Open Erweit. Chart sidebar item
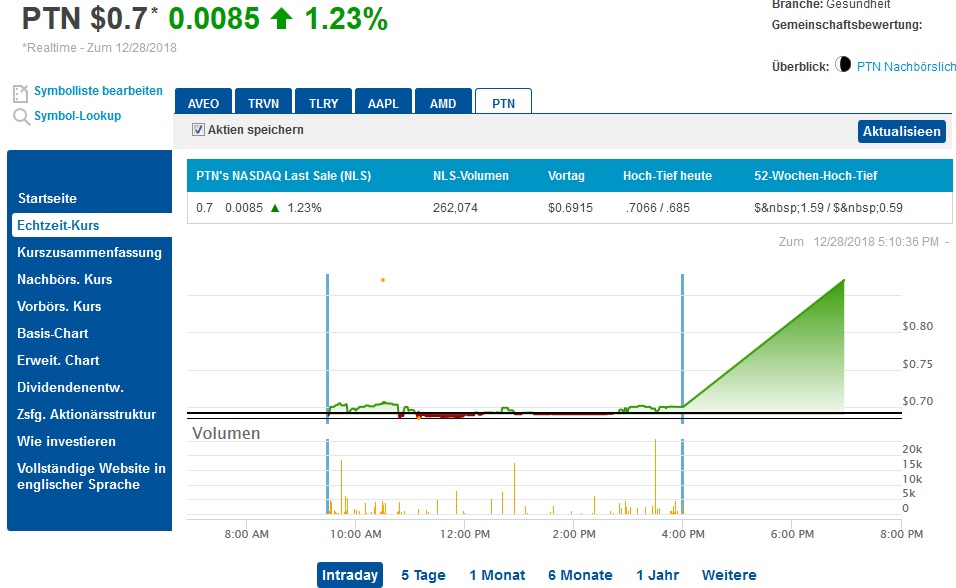The height and width of the screenshot is (588, 956). 59,360
